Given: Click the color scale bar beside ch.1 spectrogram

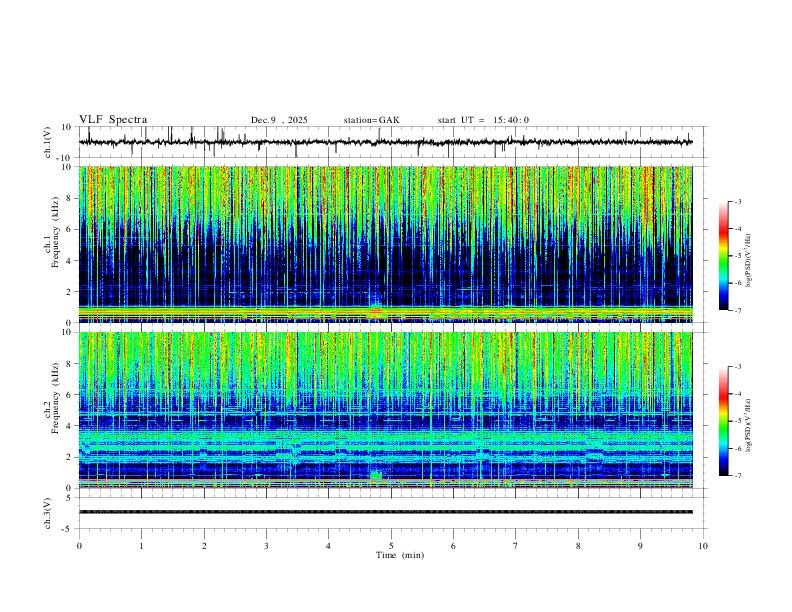Looking at the screenshot, I should click(x=723, y=256).
